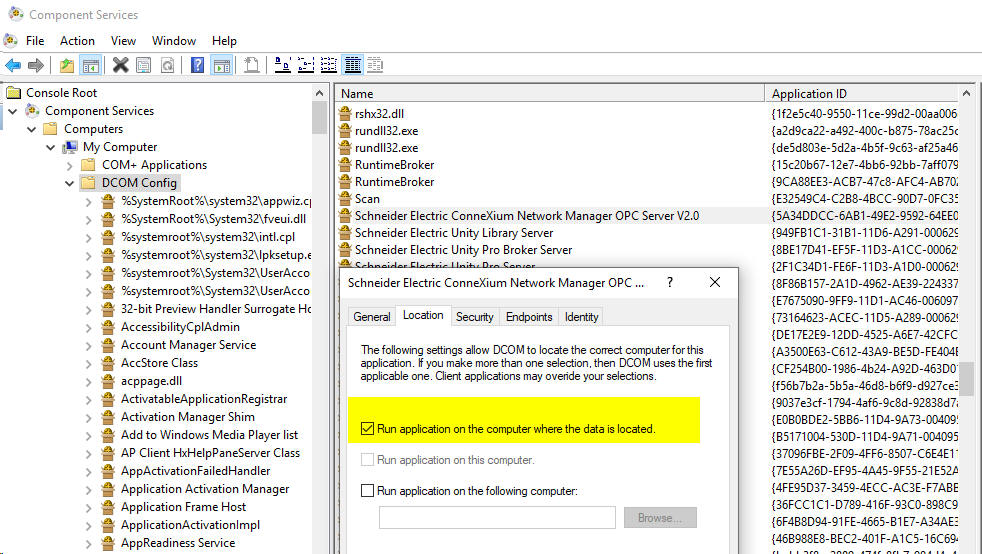Click the Status view toolbar icon
Image resolution: width=982 pixels, height=554 pixels.
click(375, 64)
